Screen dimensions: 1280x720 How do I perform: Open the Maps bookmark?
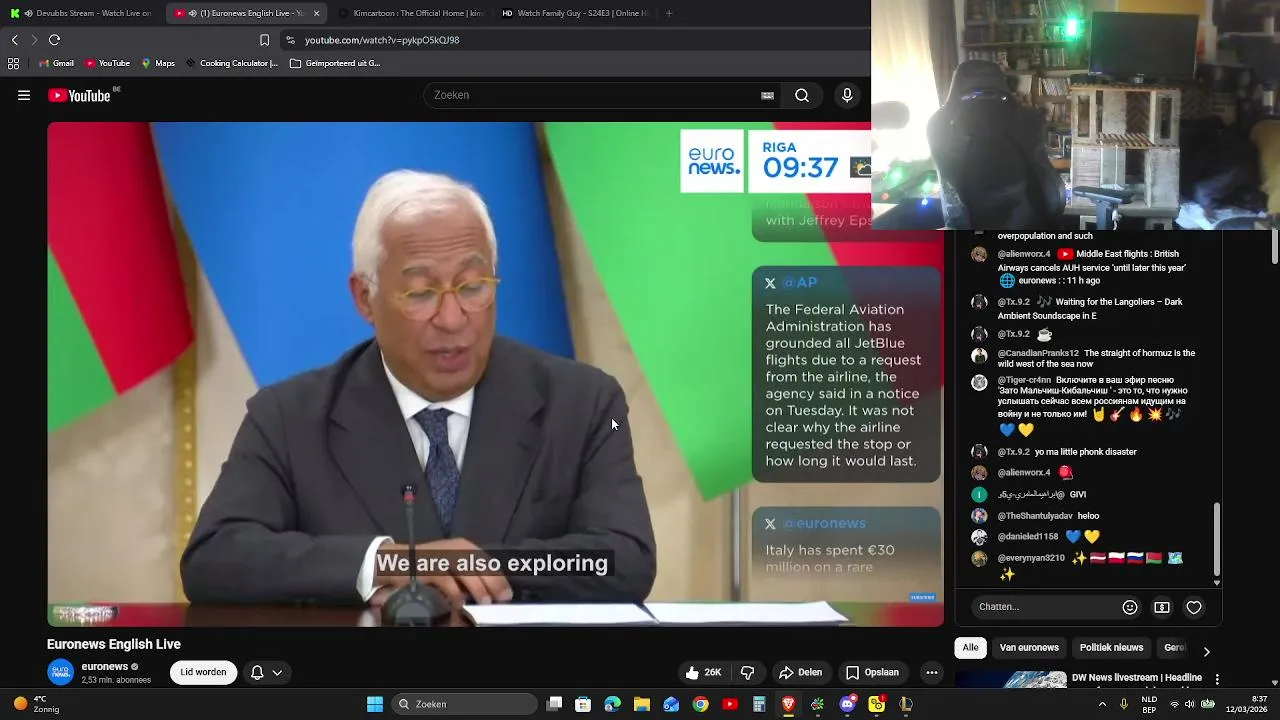(x=158, y=63)
